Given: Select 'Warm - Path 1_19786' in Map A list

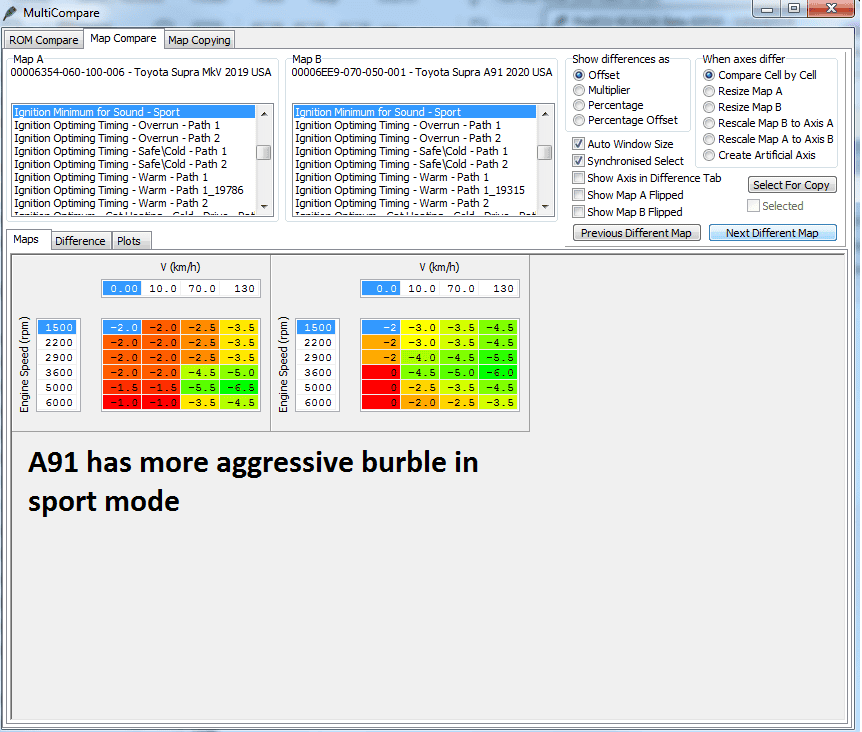Looking at the screenshot, I should pyautogui.click(x=134, y=190).
